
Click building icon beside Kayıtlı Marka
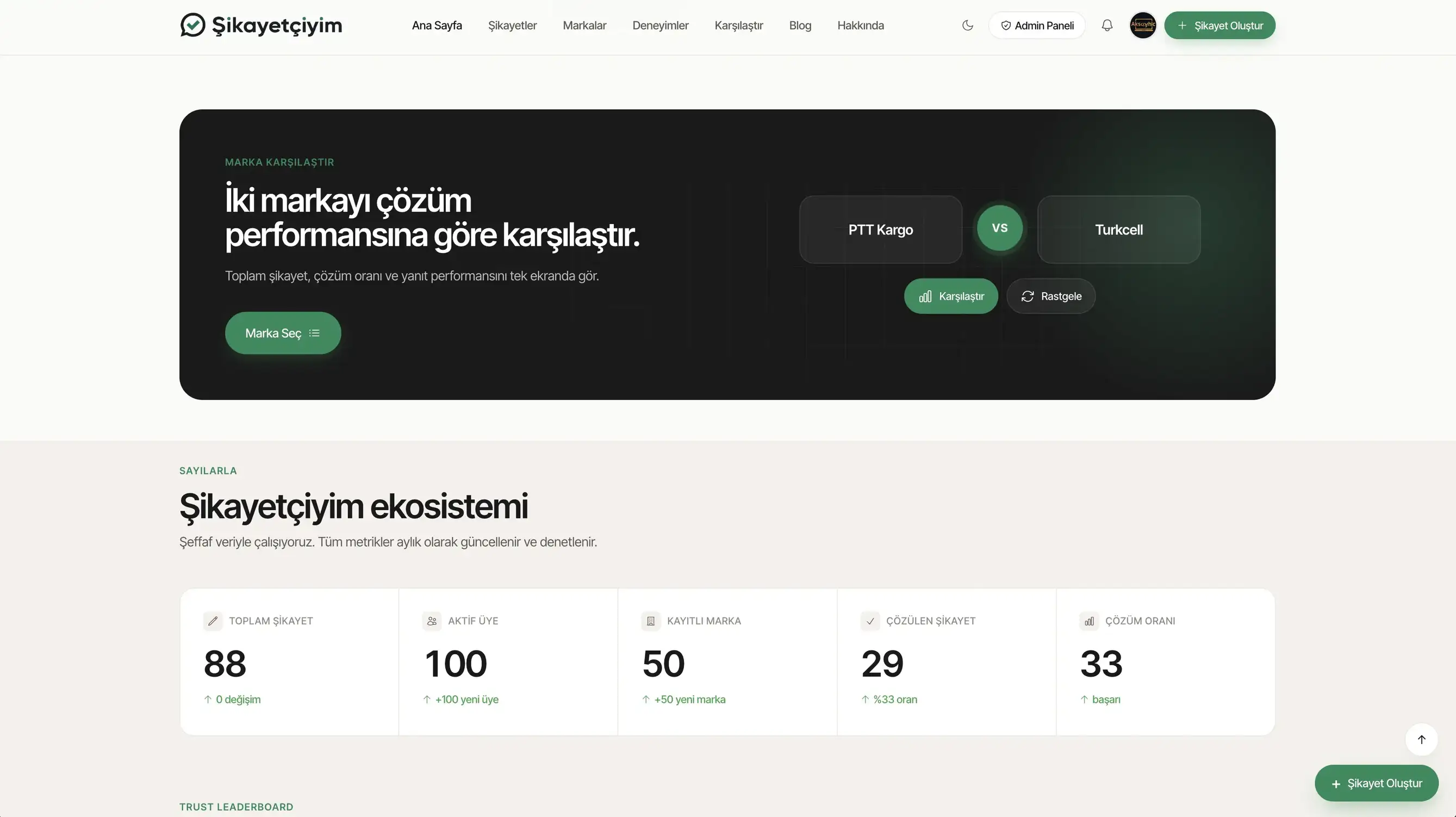pyautogui.click(x=651, y=621)
